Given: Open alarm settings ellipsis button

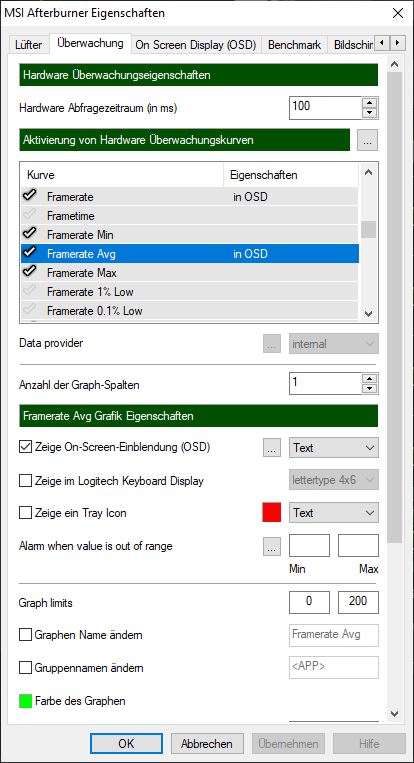Looking at the screenshot, I should point(272,546).
